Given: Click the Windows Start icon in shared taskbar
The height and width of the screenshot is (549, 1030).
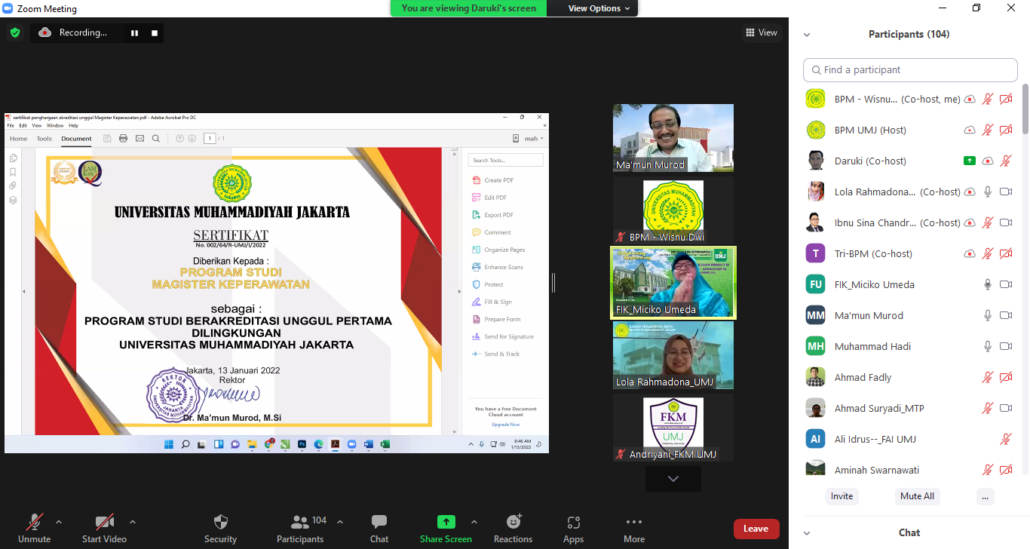Looking at the screenshot, I should coord(169,445).
